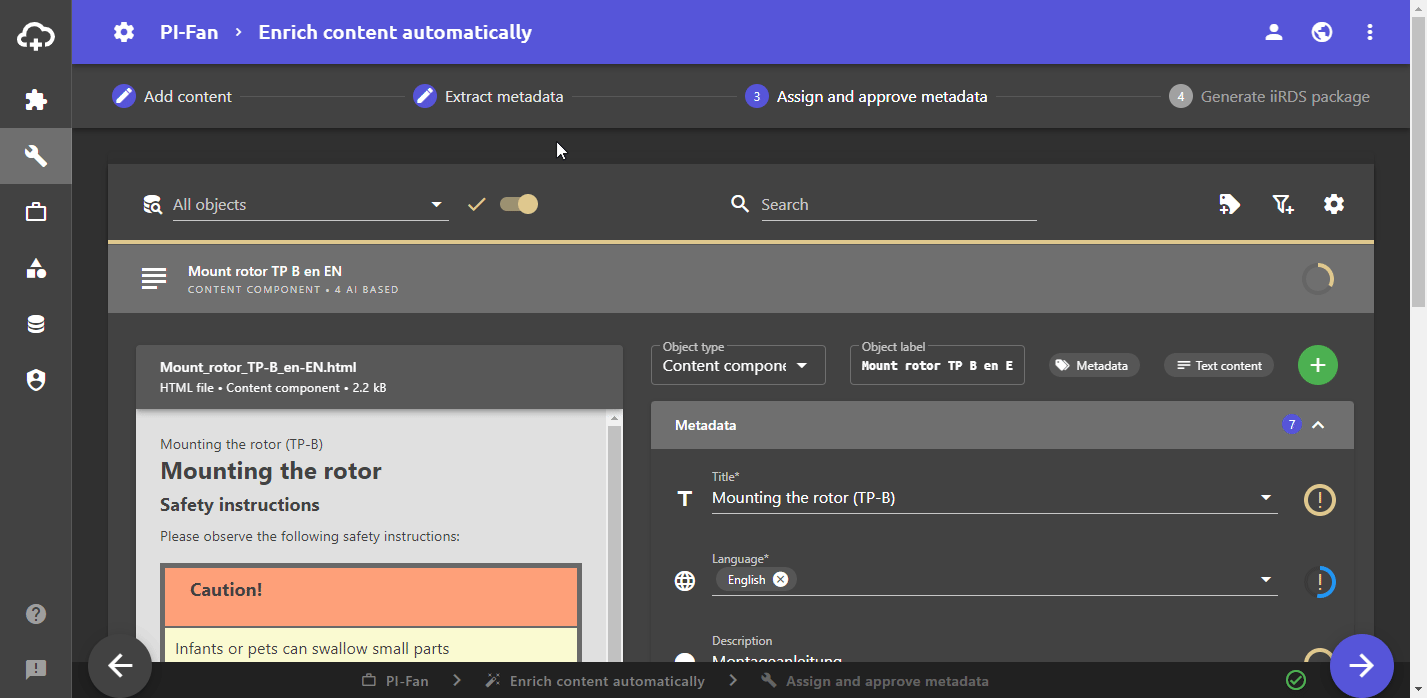The image size is (1427, 698).
Task: Toggle the approved objects switch
Action: [x=519, y=204]
